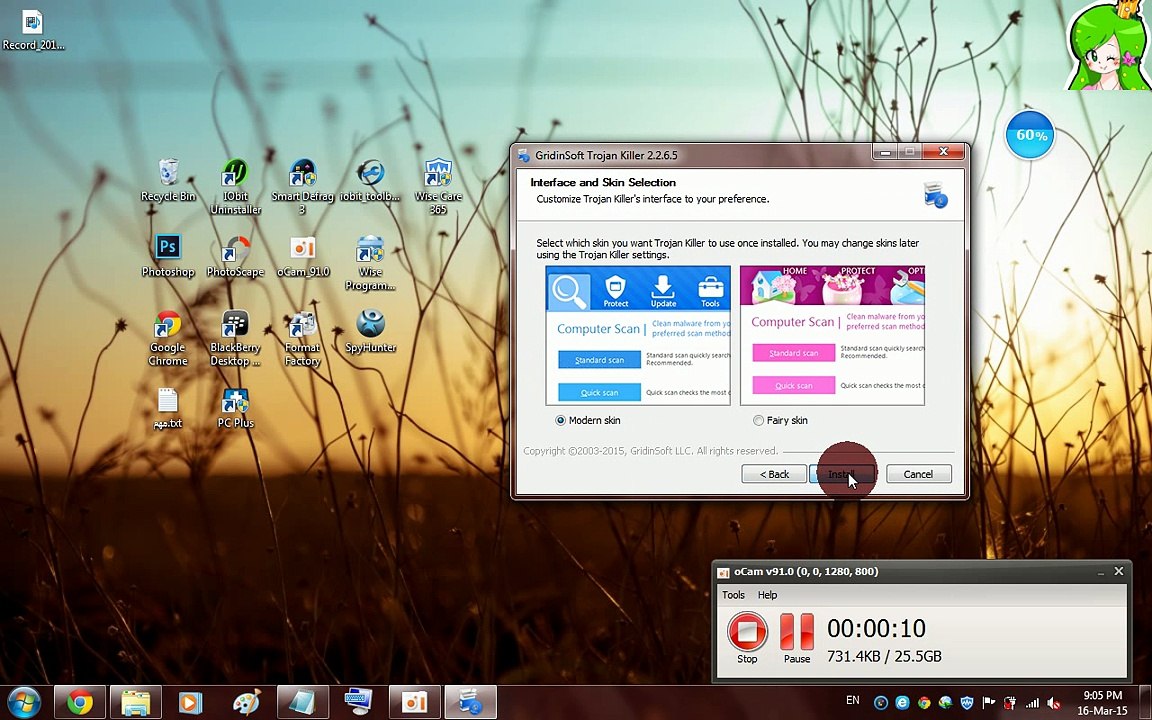Select Wise Program desktop shortcut
Image resolution: width=1152 pixels, height=720 pixels.
click(x=370, y=263)
